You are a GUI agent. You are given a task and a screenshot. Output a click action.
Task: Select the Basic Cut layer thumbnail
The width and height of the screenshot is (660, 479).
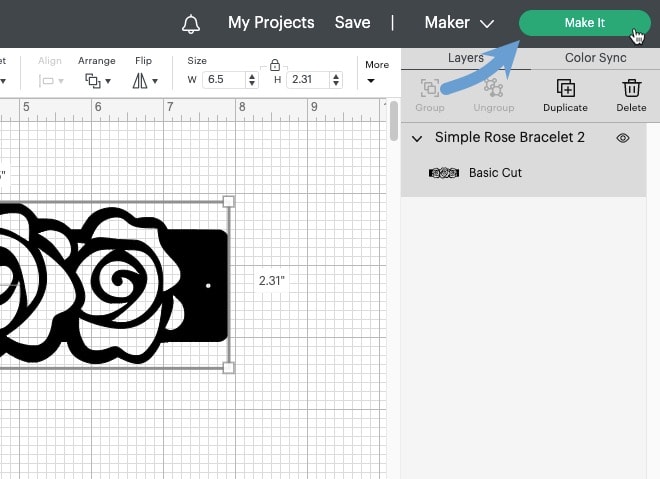[x=444, y=173]
